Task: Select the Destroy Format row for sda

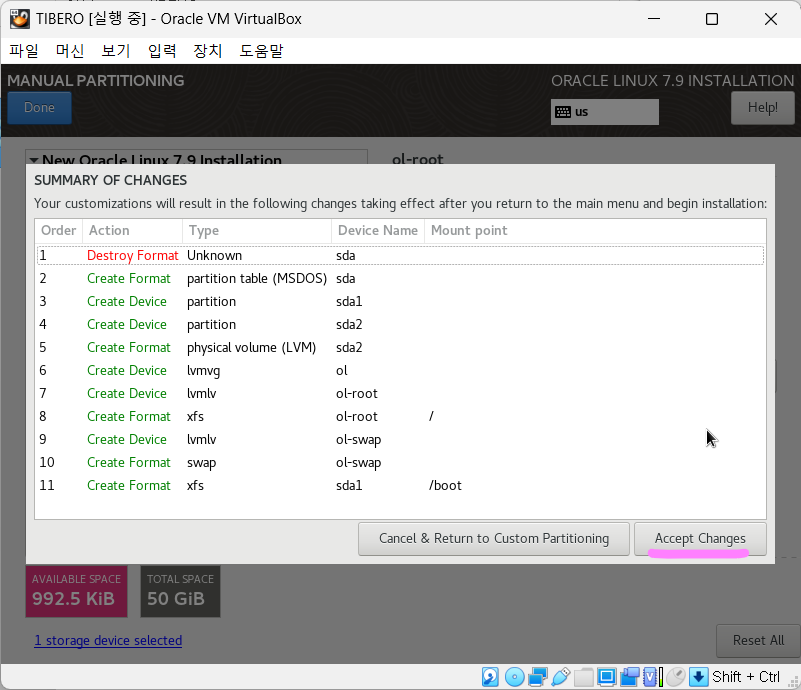Action: click(400, 255)
